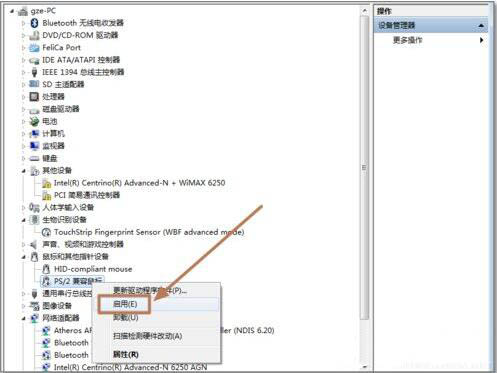This screenshot has width=497, height=373.
Task: Click the 电池 battery icon
Action: 34,121
